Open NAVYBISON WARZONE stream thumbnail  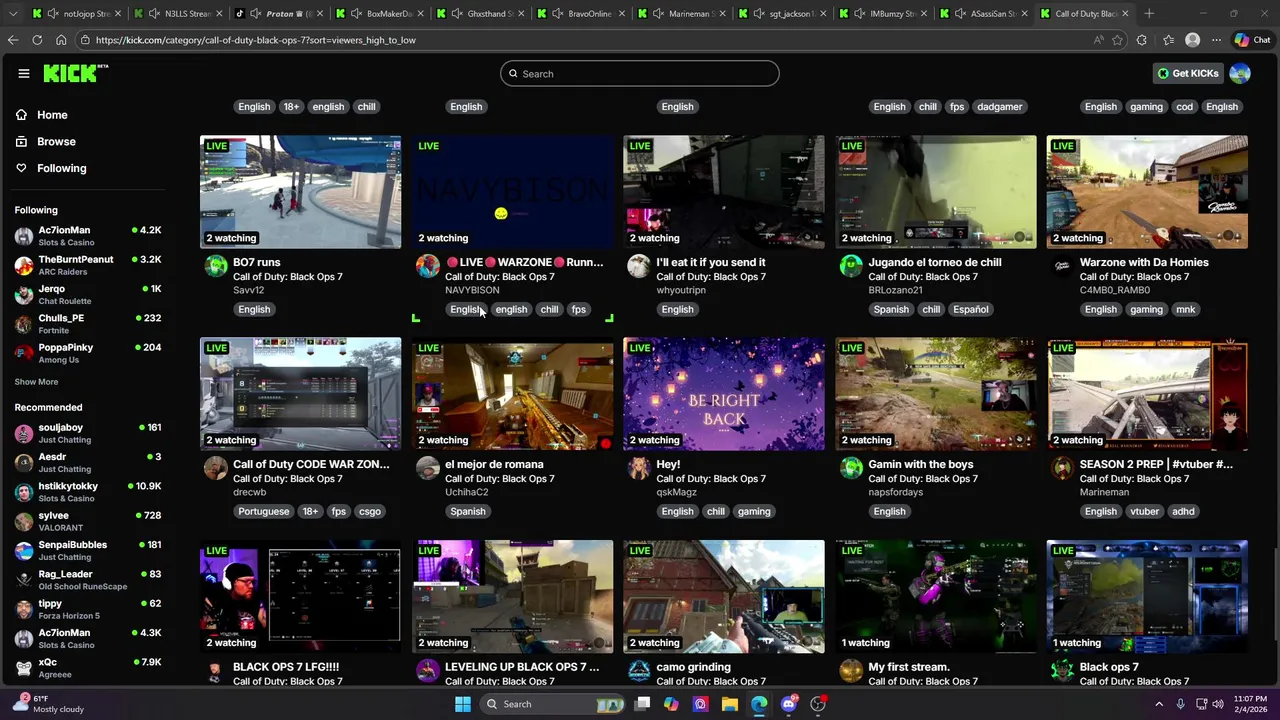tap(512, 192)
